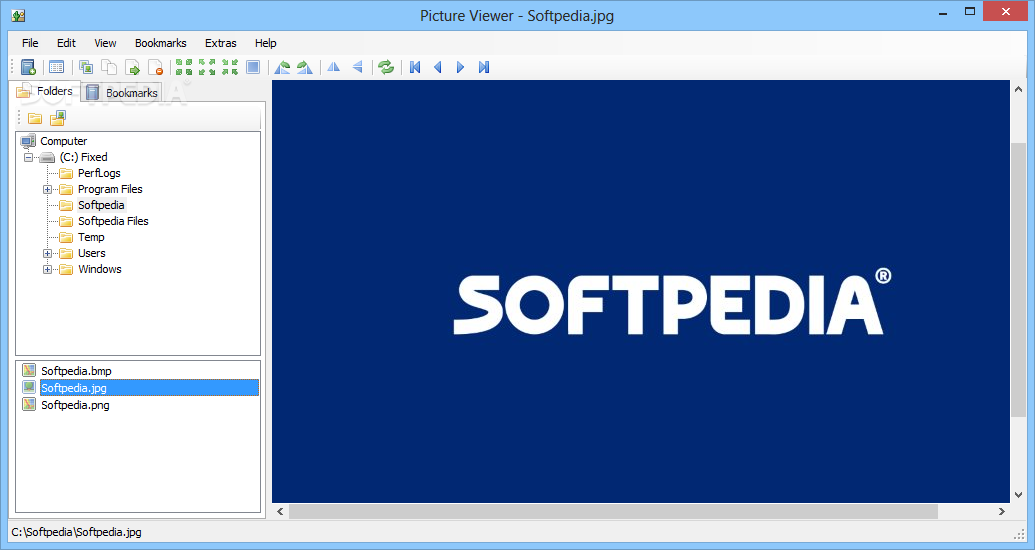Click the zoom in (outward arrows) toolbar icon
Viewport: 1035px width, 550px height.
207,67
